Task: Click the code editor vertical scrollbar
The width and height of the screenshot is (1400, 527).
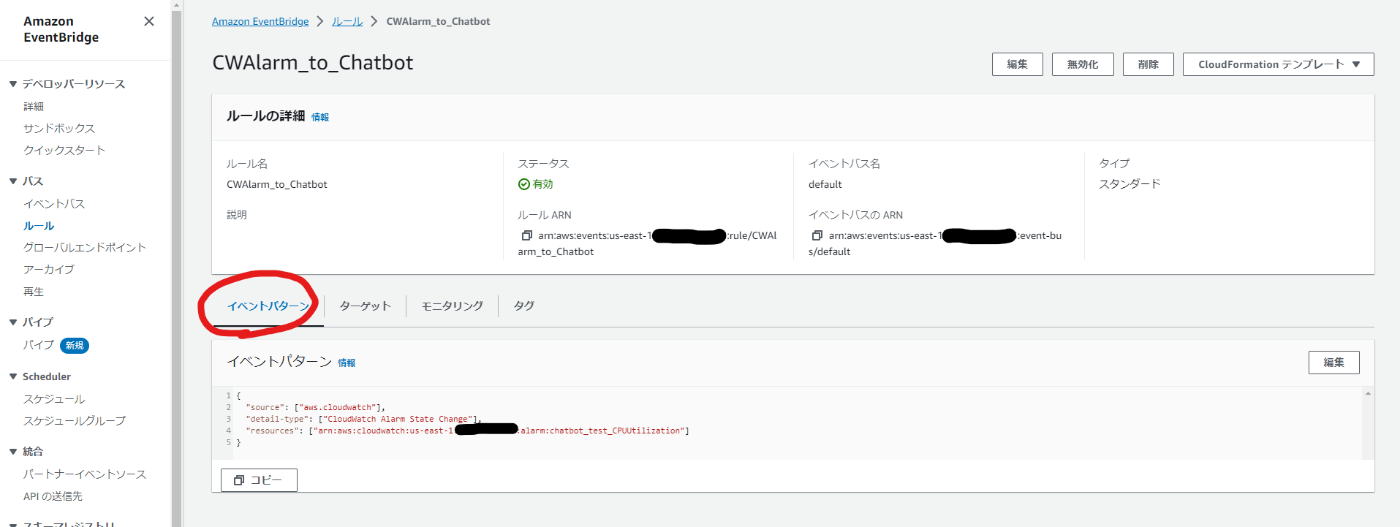Action: 1368,423
